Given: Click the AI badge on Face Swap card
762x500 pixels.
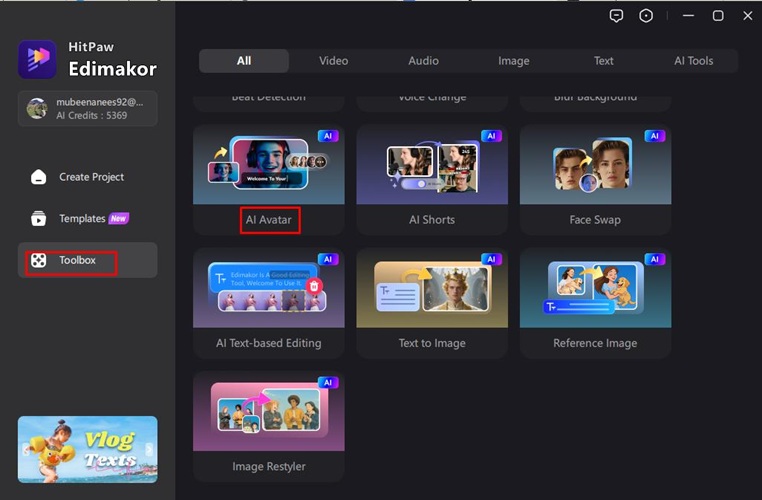Looking at the screenshot, I should click(655, 136).
